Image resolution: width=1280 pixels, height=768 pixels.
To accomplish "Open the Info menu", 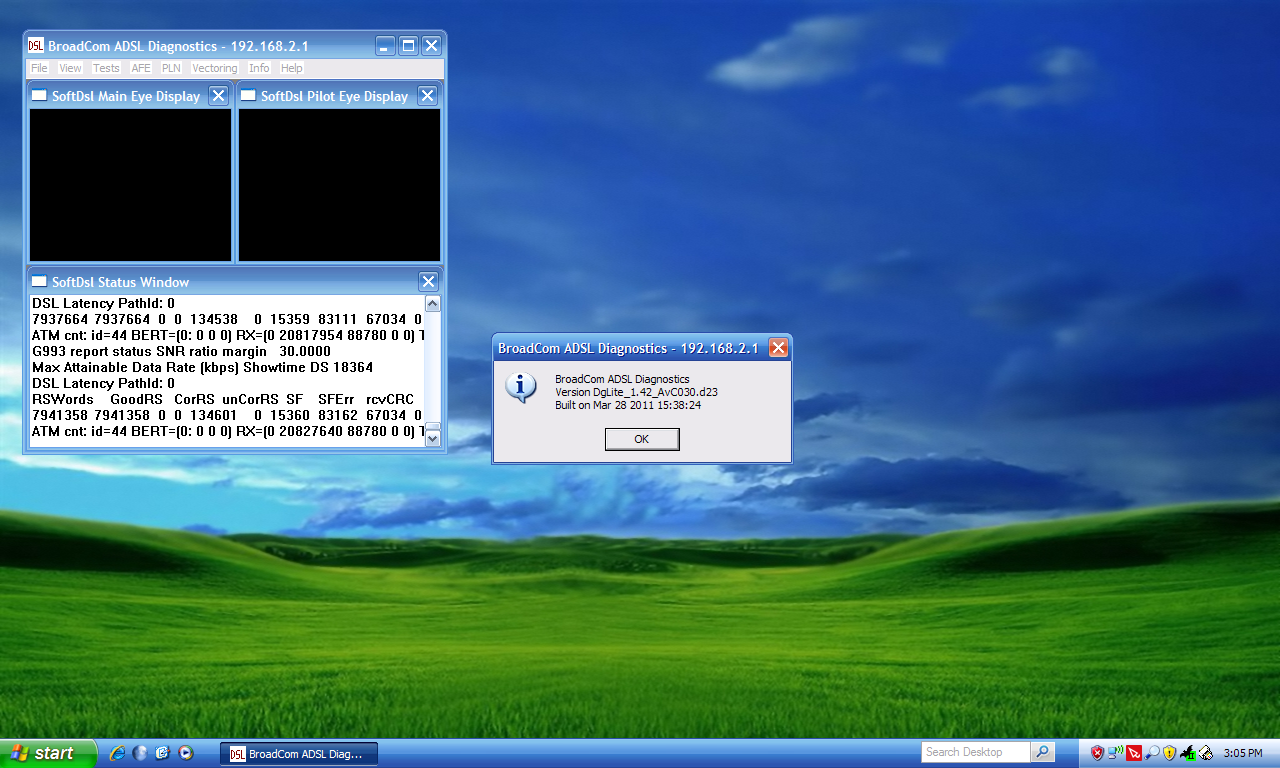I will pos(259,68).
